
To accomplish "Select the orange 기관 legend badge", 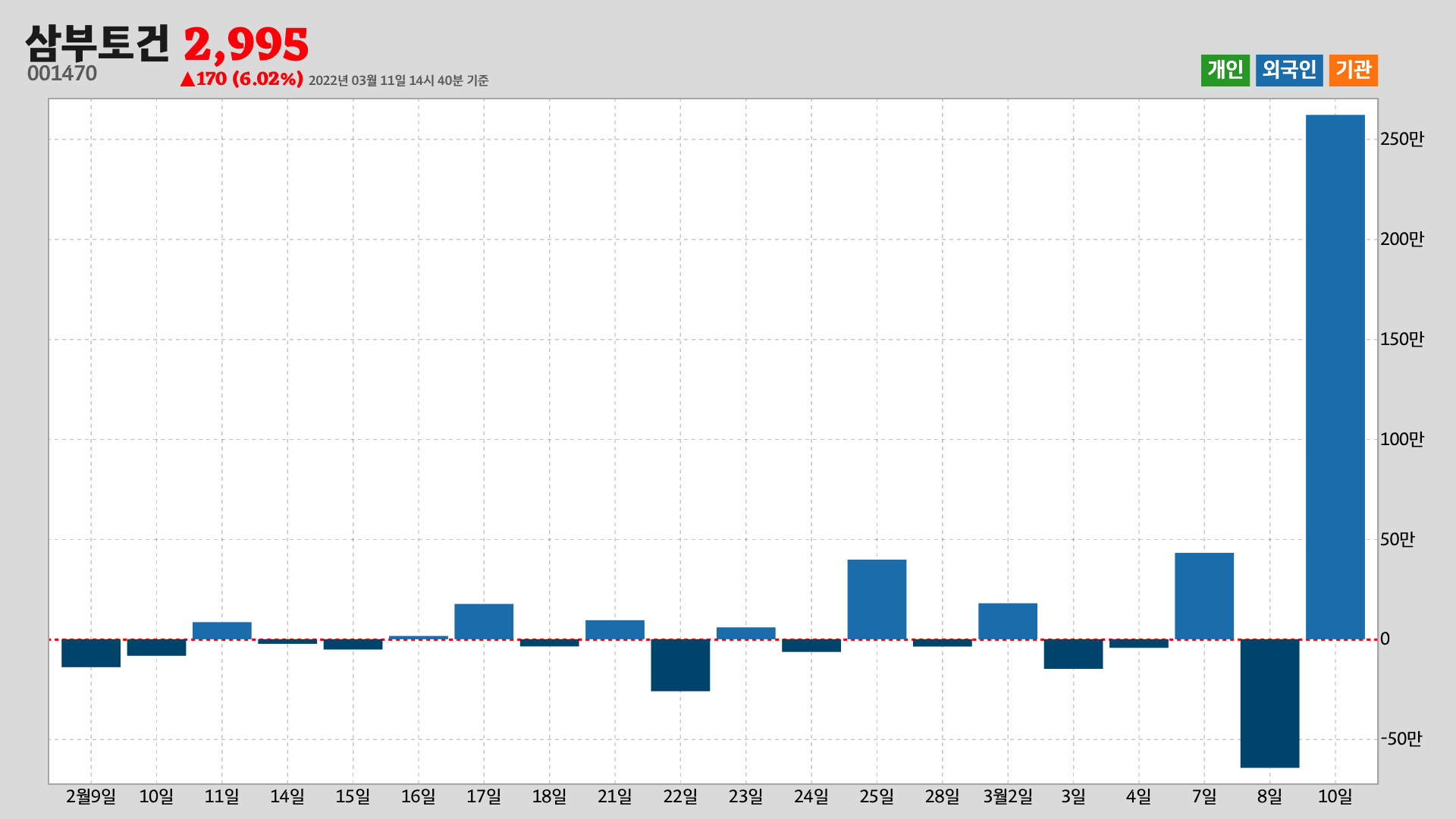I will [x=1353, y=71].
